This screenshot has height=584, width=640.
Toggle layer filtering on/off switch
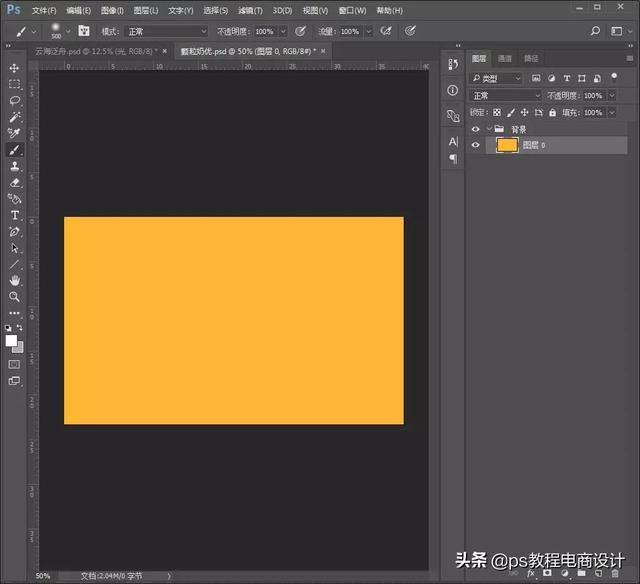tap(614, 77)
